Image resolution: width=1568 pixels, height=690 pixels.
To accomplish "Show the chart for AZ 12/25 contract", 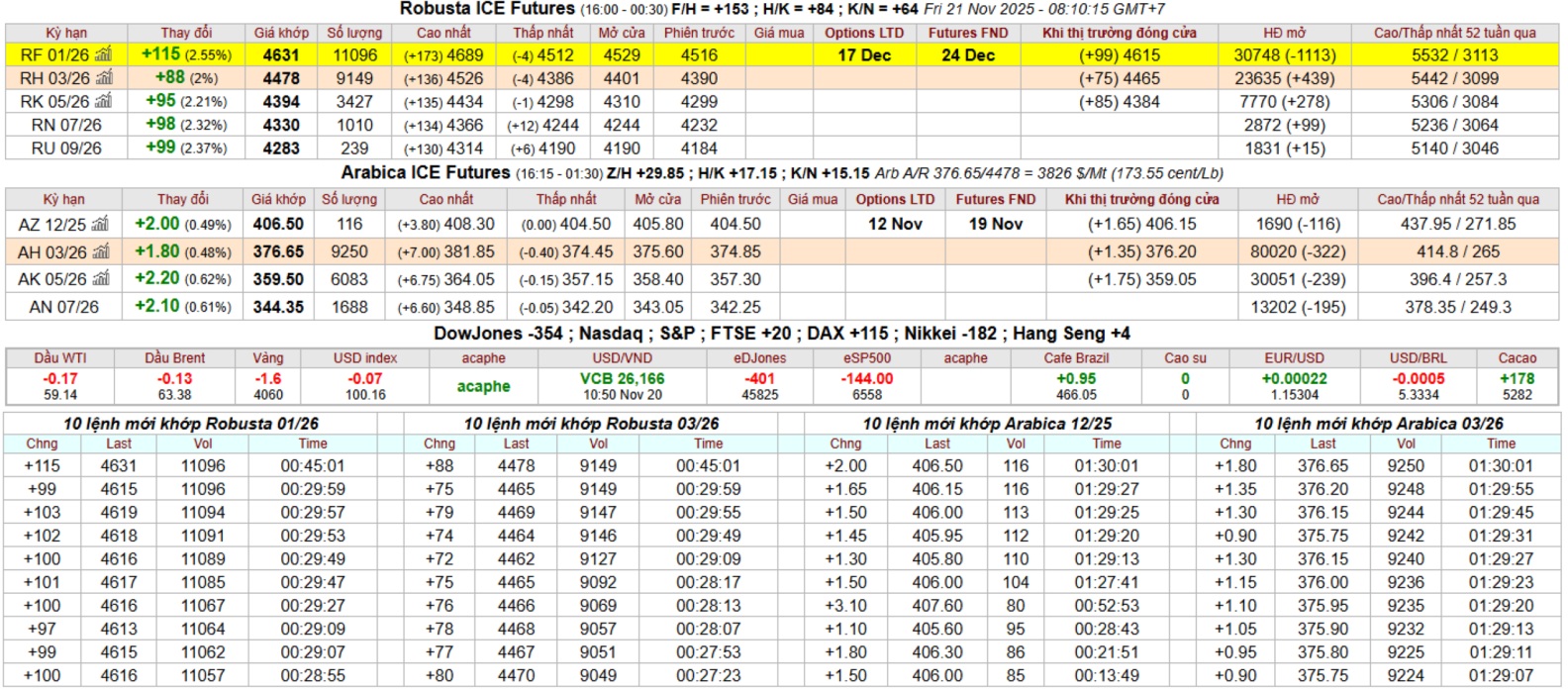I will click(101, 225).
